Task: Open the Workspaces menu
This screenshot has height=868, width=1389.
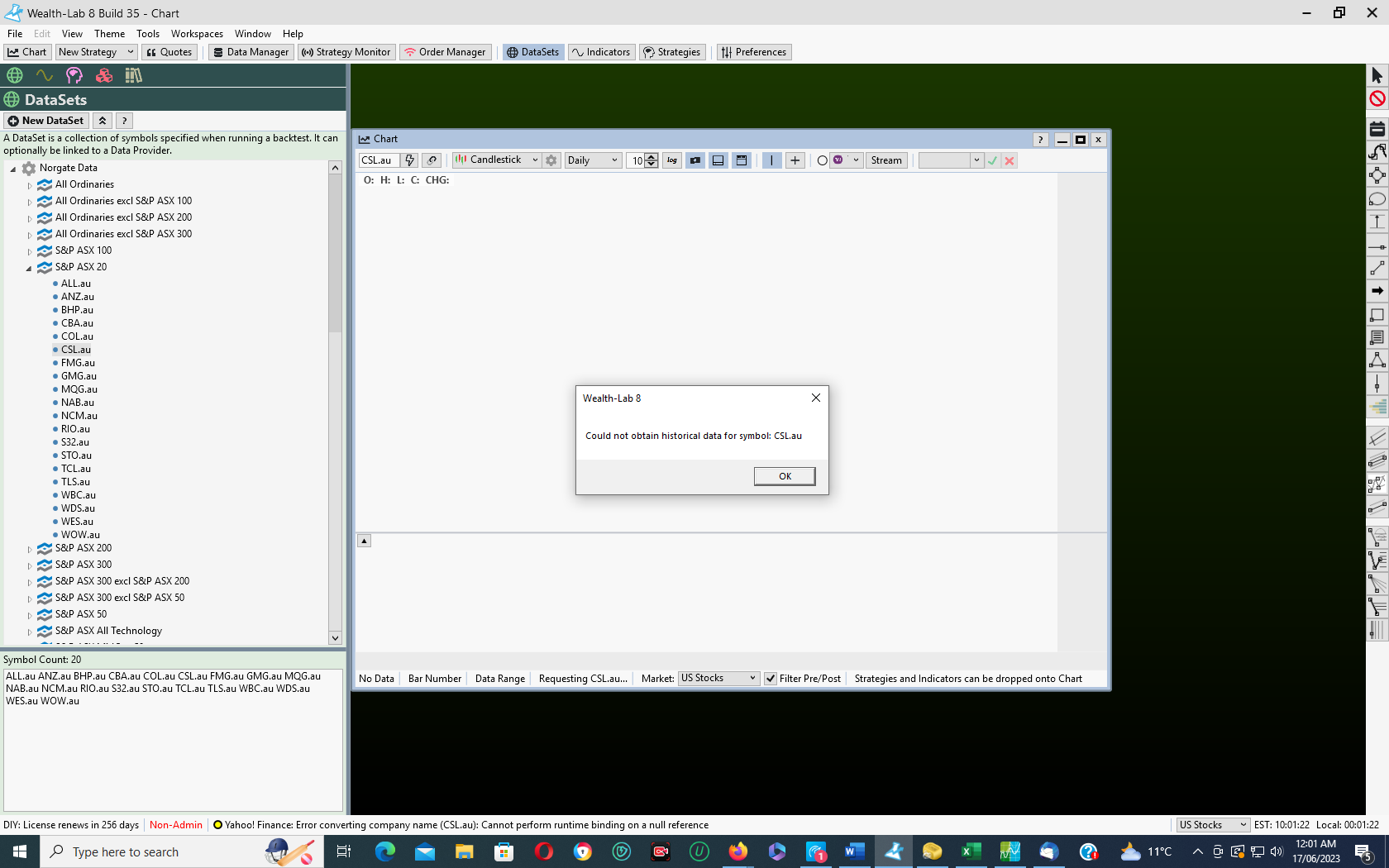Action: [x=197, y=34]
